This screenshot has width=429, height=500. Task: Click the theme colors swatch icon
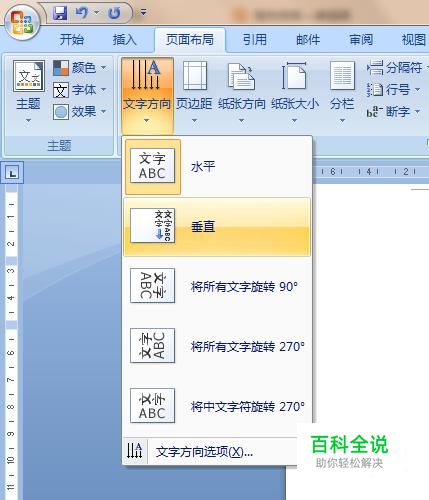click(61, 68)
